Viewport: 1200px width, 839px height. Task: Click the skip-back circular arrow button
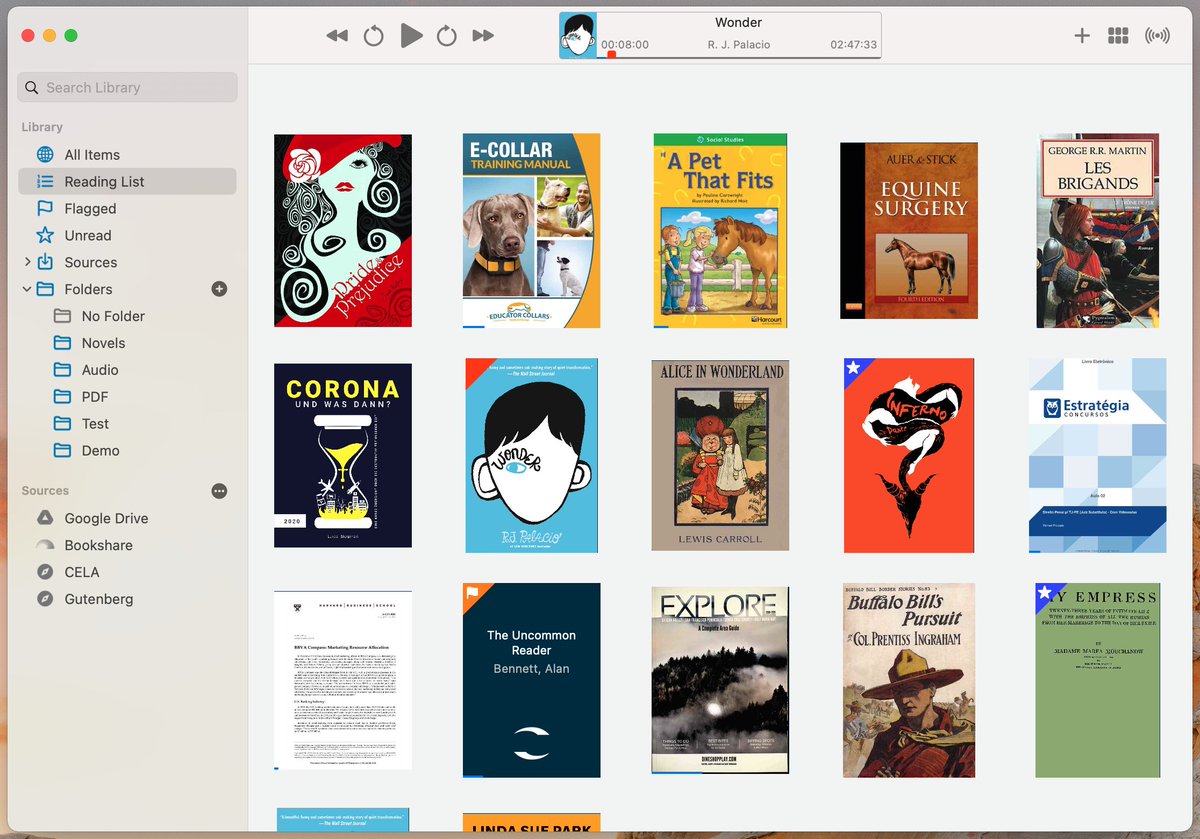coord(373,36)
